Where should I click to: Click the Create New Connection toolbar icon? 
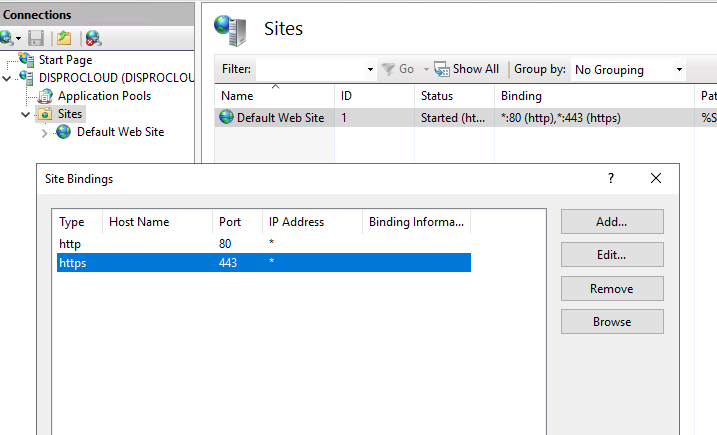(8, 38)
